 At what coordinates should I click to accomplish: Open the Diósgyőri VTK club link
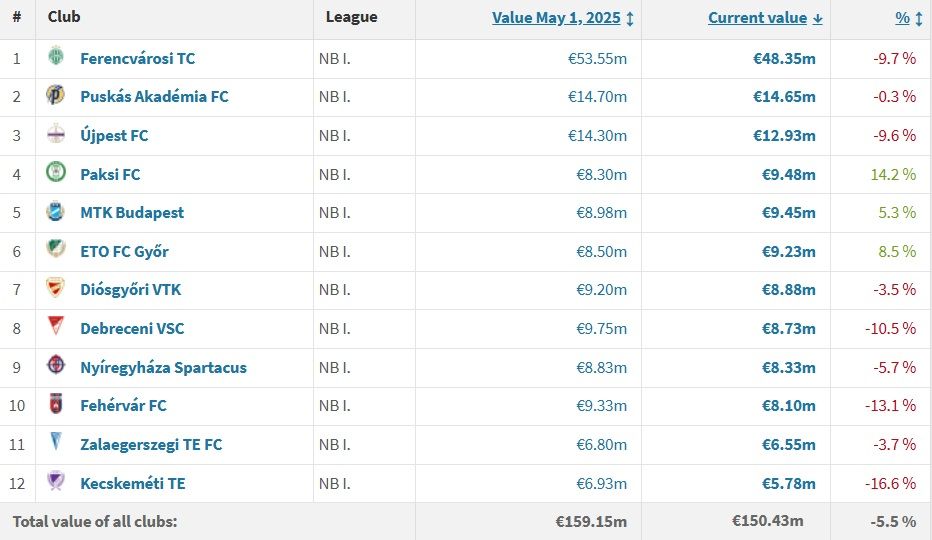coord(131,290)
